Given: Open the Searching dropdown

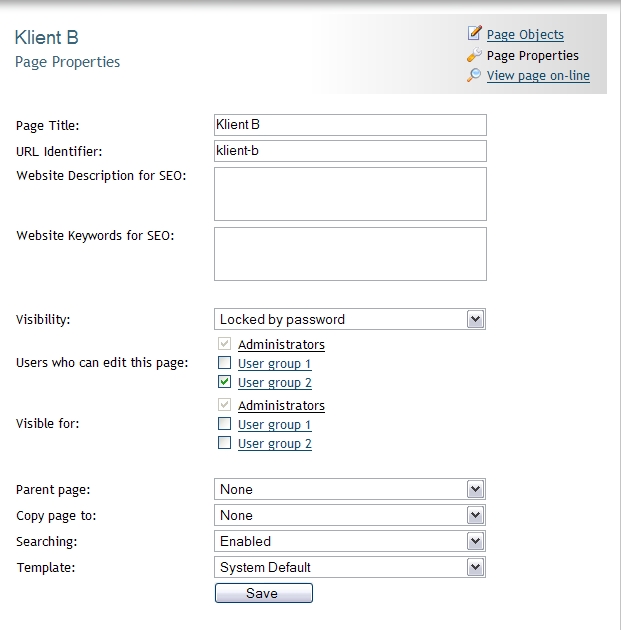Looking at the screenshot, I should [x=350, y=541].
